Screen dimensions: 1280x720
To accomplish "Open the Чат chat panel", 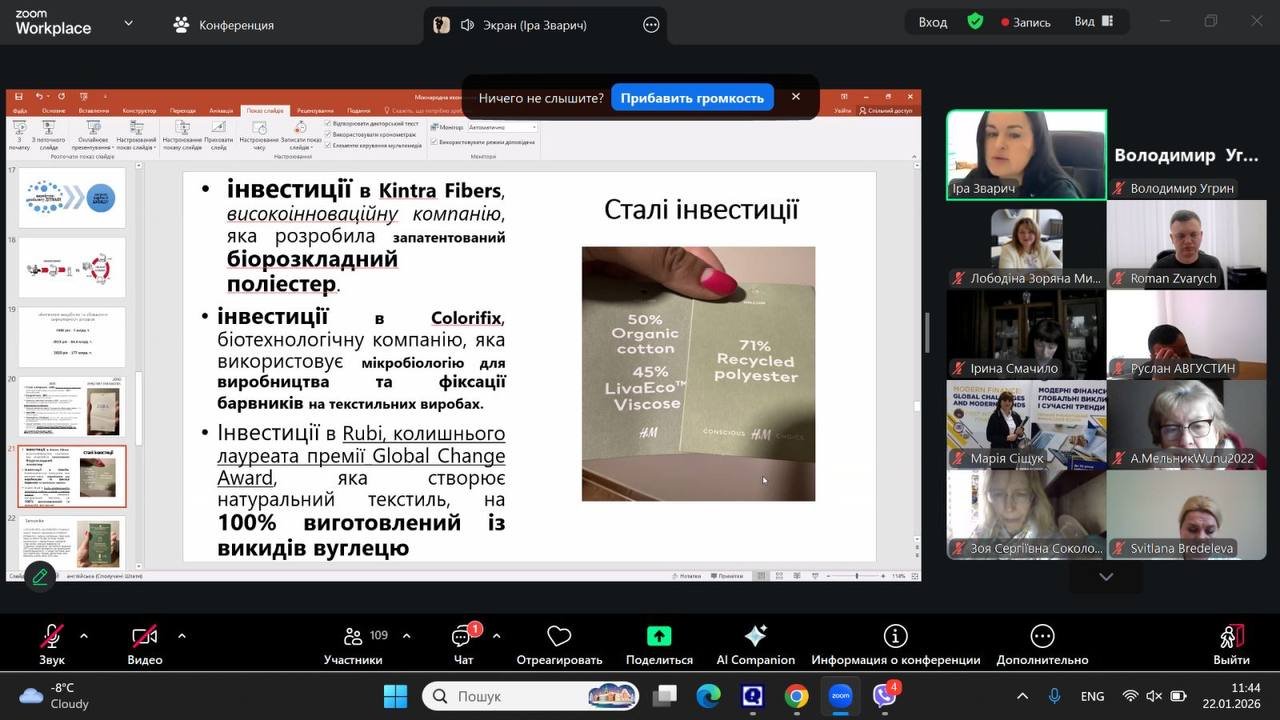I will 463,637.
